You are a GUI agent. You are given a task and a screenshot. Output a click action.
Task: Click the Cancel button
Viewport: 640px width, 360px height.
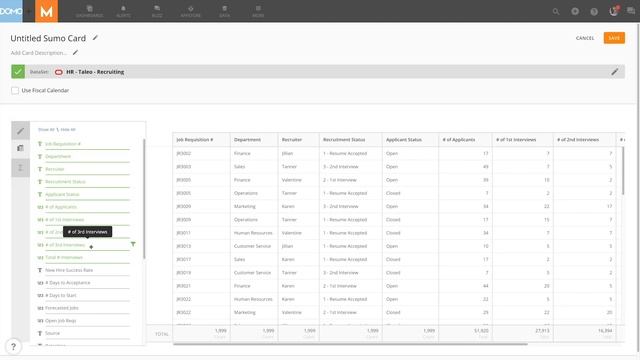585,38
